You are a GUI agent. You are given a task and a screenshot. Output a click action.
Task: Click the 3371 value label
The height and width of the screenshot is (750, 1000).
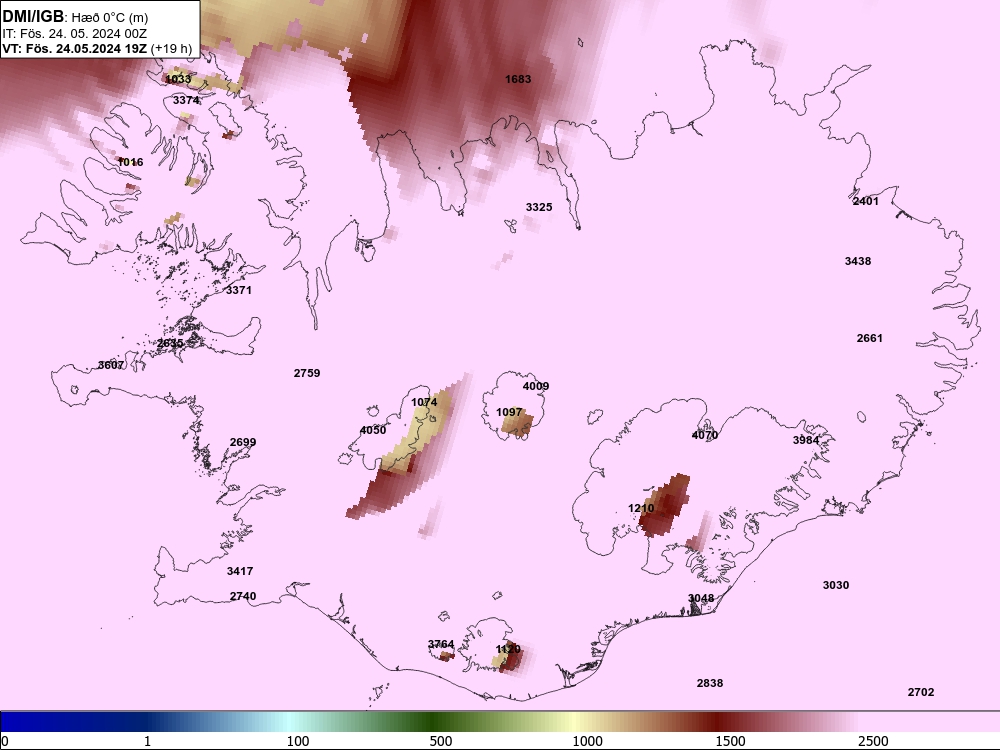click(239, 290)
